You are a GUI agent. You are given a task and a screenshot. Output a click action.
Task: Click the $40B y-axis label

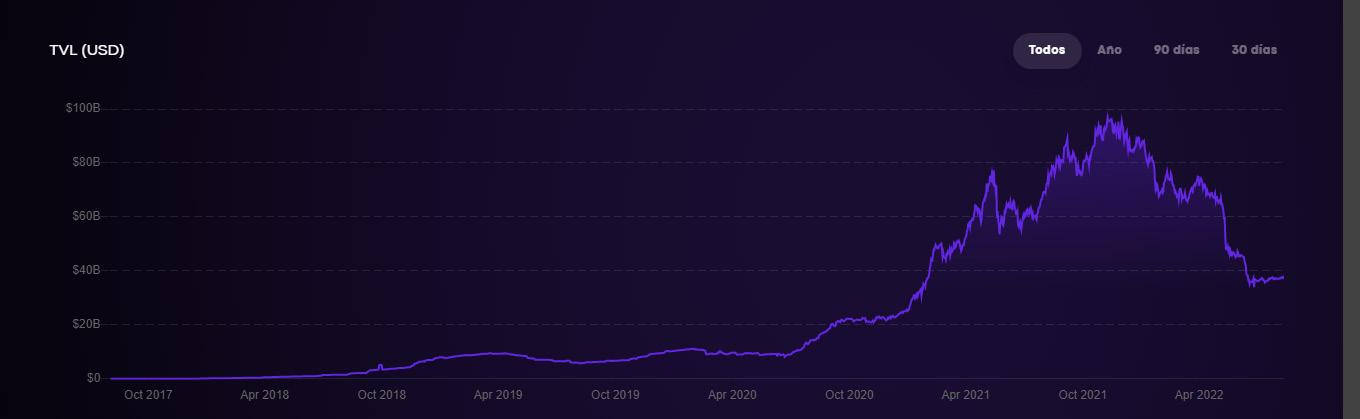pos(85,270)
